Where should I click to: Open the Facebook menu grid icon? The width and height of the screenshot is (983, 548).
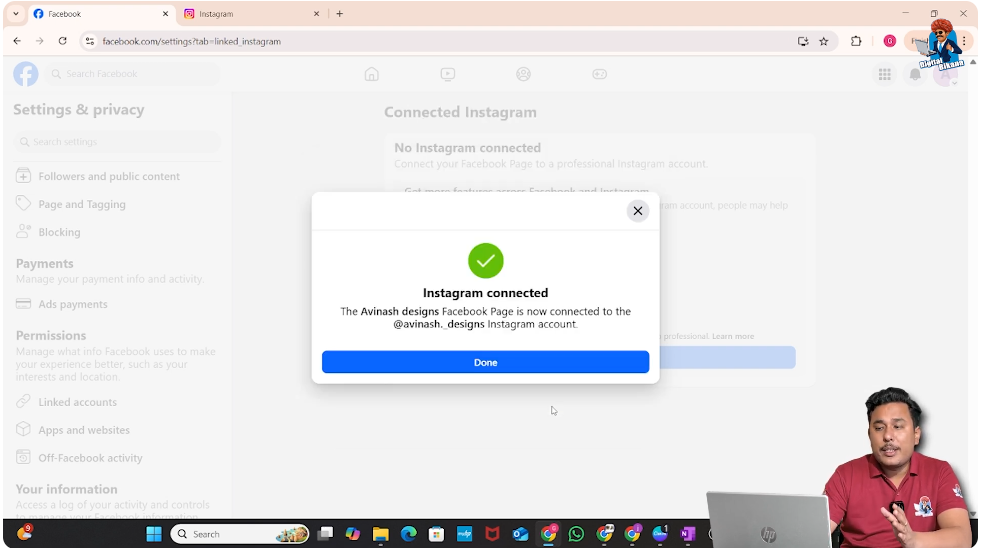pos(885,75)
